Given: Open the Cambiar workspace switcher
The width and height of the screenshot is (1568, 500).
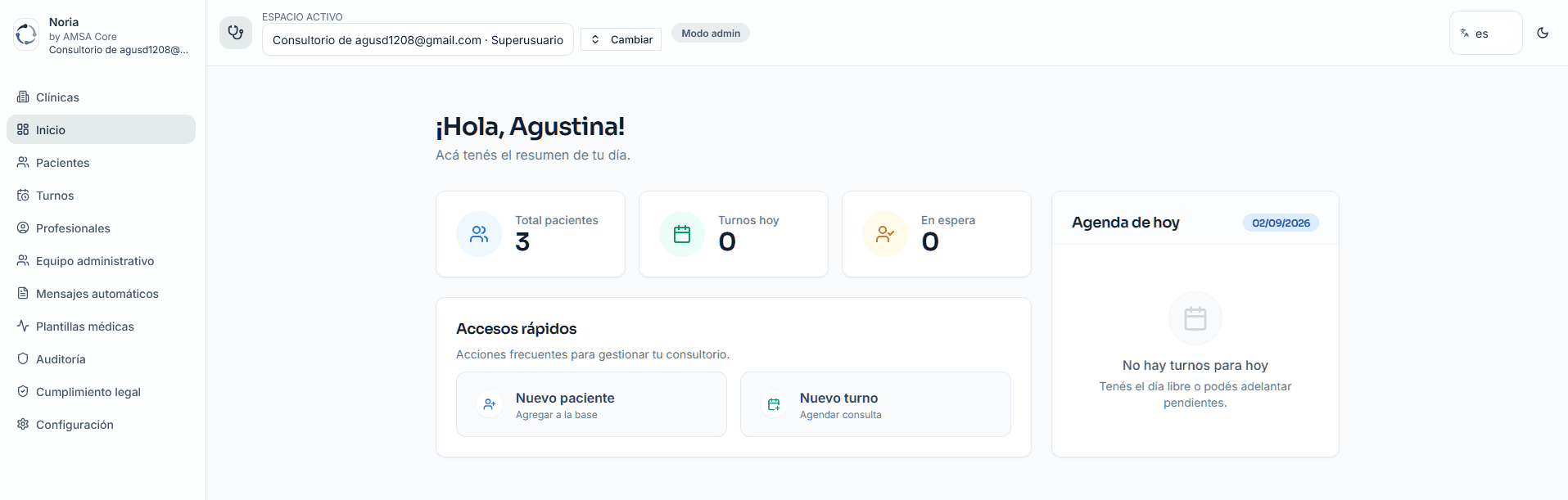Looking at the screenshot, I should coord(621,39).
